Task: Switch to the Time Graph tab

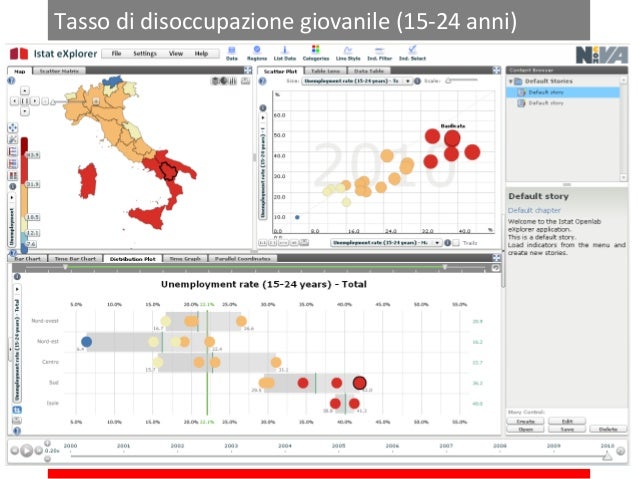Action: pyautogui.click(x=185, y=259)
